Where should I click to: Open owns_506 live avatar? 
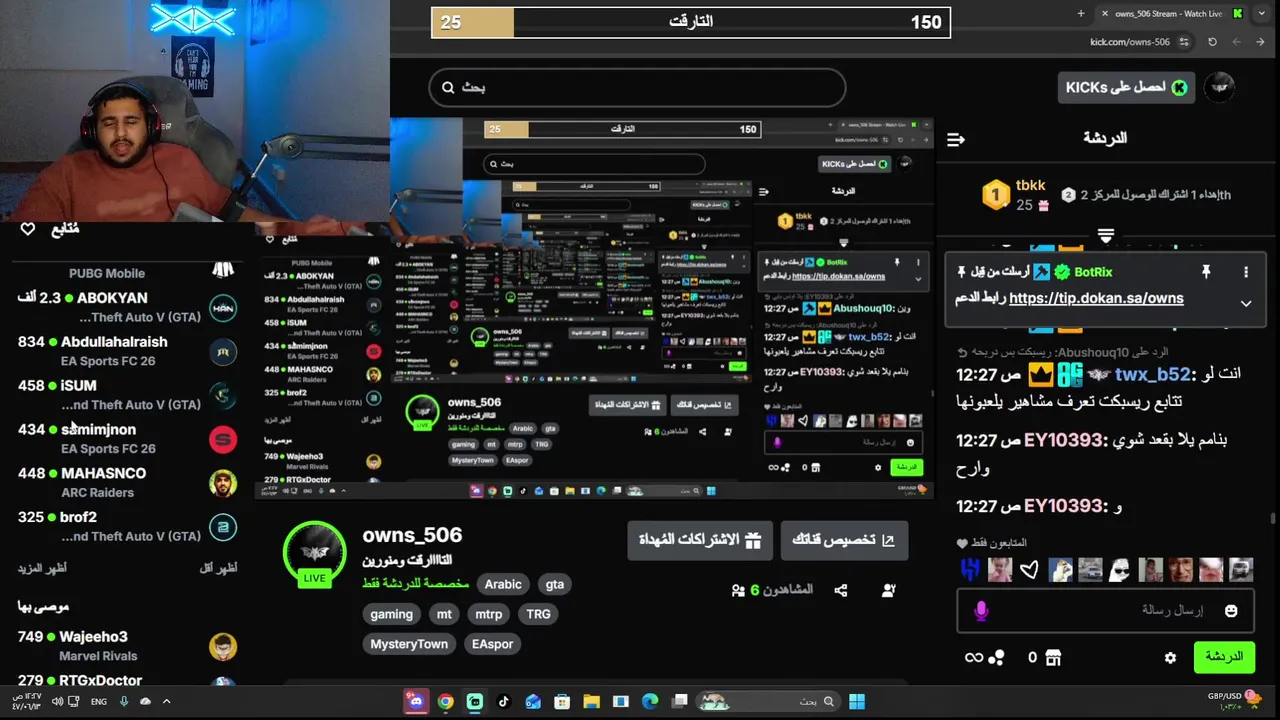[315, 554]
